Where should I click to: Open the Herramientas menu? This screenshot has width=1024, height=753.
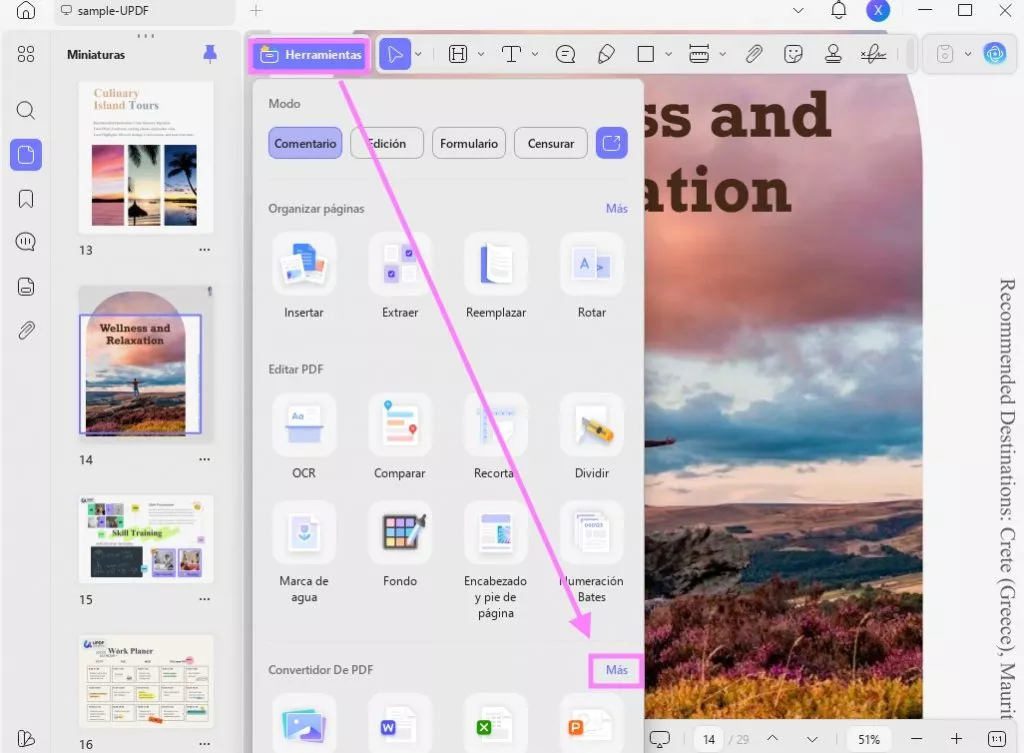click(x=311, y=55)
